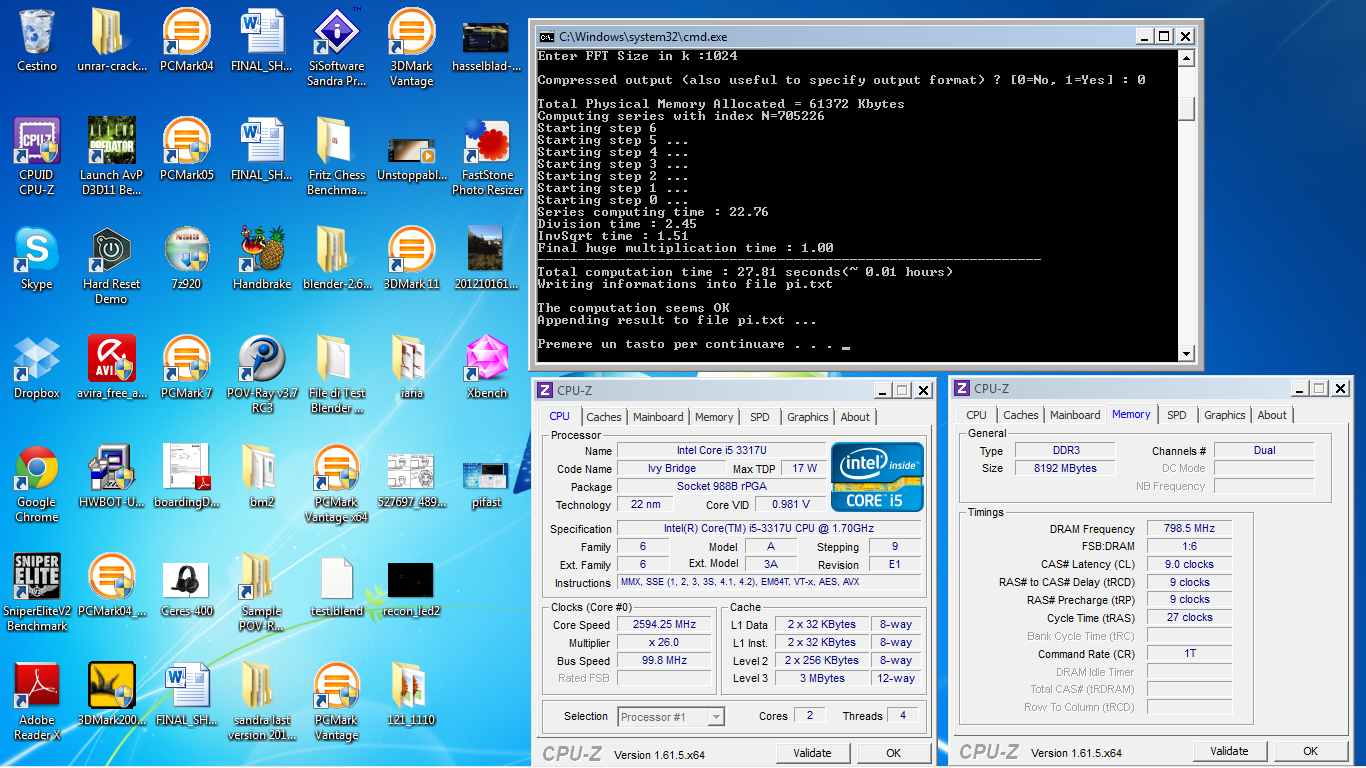Switch to Caches tab in left CPU-Z
1366x768 pixels.
coord(603,417)
